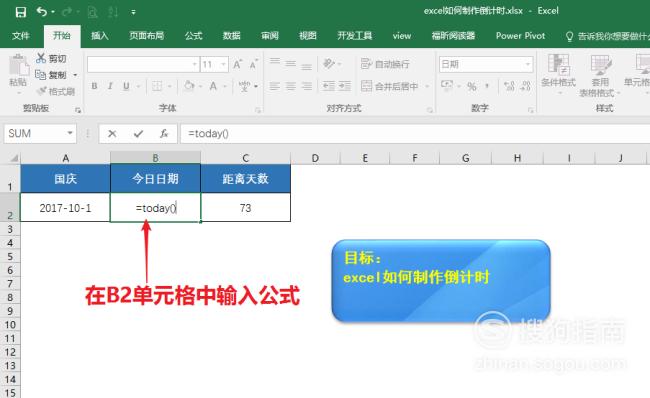The image size is (650, 398).
Task: Toggle Underline formatting
Action: (126, 86)
